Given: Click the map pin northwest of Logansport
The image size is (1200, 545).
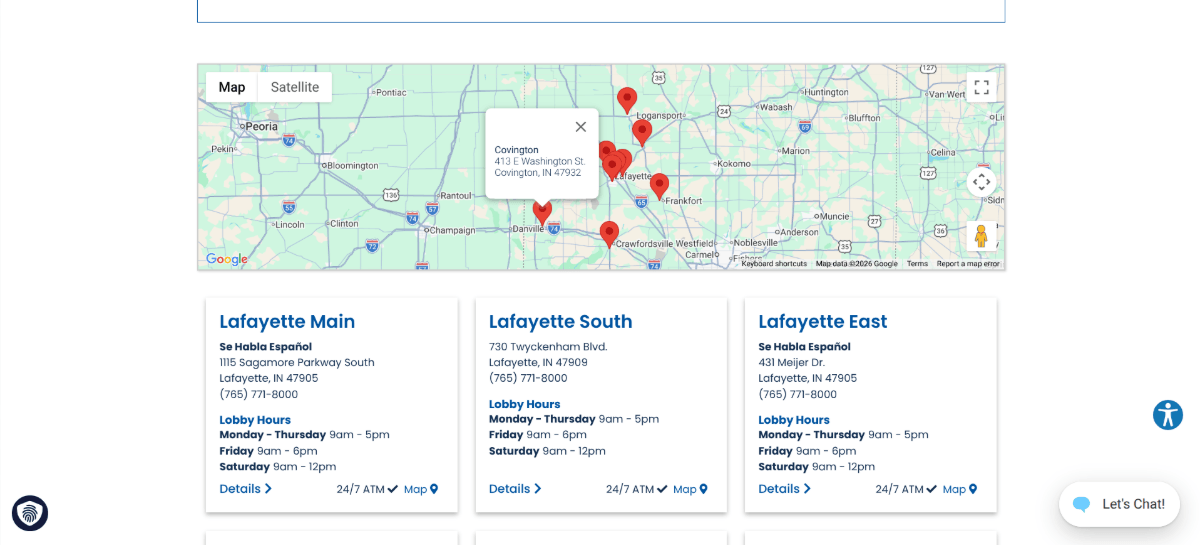Looking at the screenshot, I should [627, 101].
